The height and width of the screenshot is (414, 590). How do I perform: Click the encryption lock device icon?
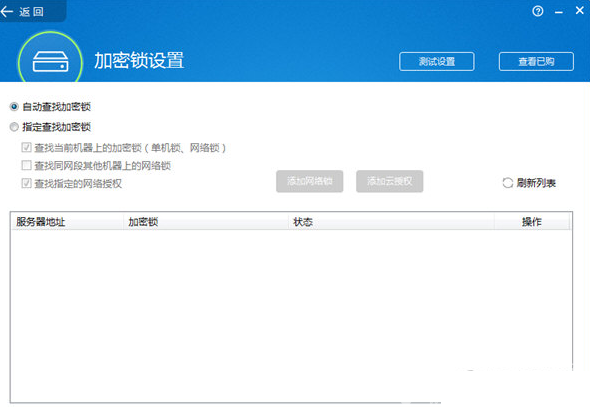coord(50,61)
